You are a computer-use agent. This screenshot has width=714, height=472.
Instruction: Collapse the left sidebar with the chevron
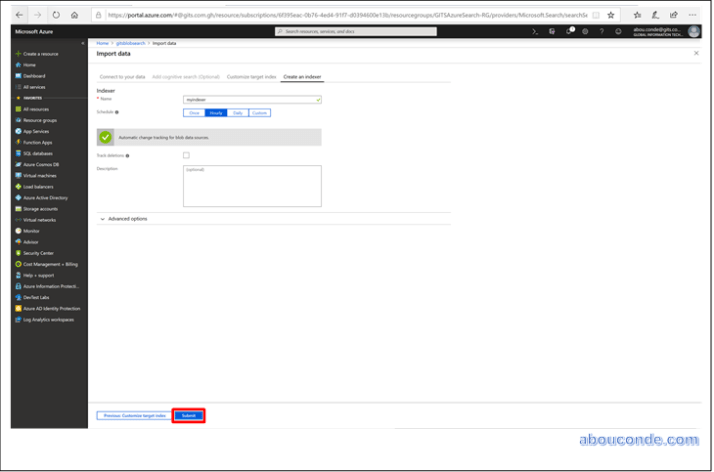(84, 43)
